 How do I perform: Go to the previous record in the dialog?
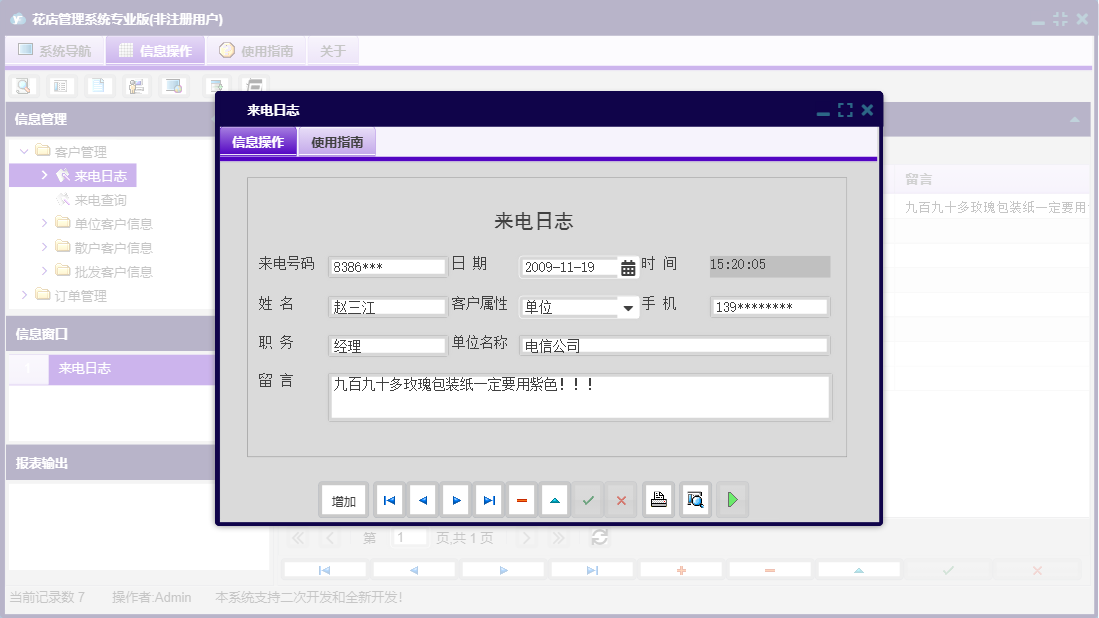pos(421,499)
